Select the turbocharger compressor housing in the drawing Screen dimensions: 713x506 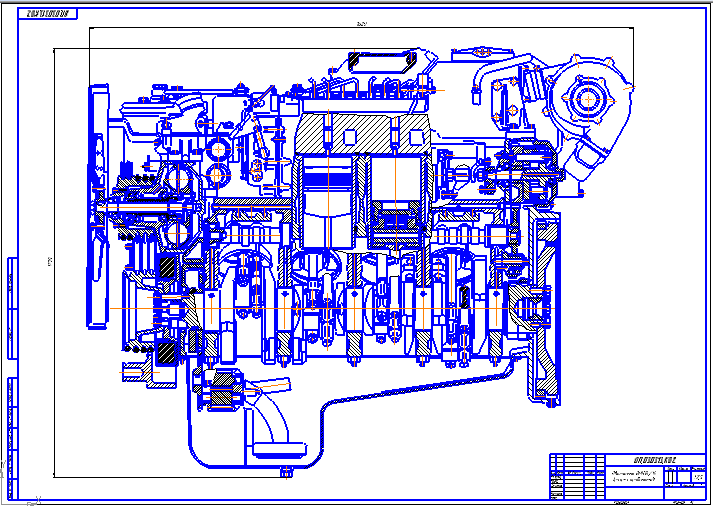coord(588,99)
